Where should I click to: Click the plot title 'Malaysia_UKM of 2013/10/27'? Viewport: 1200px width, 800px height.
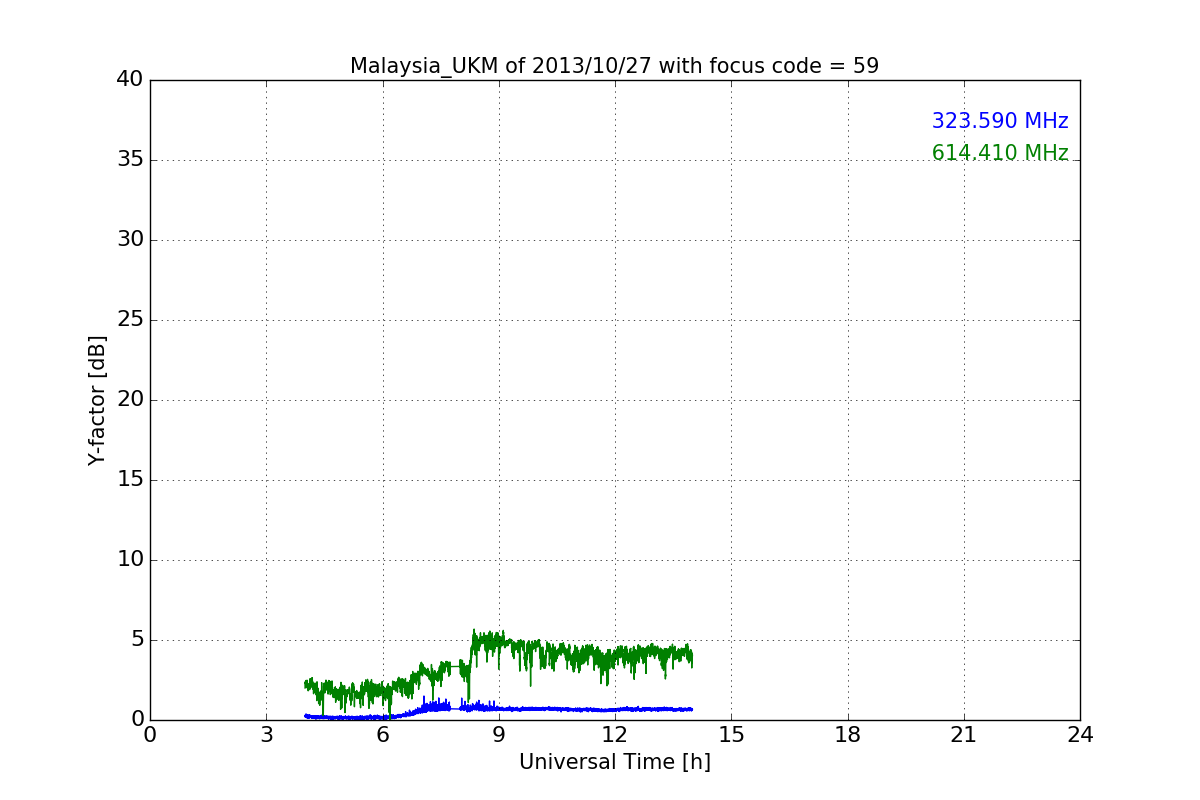click(614, 66)
